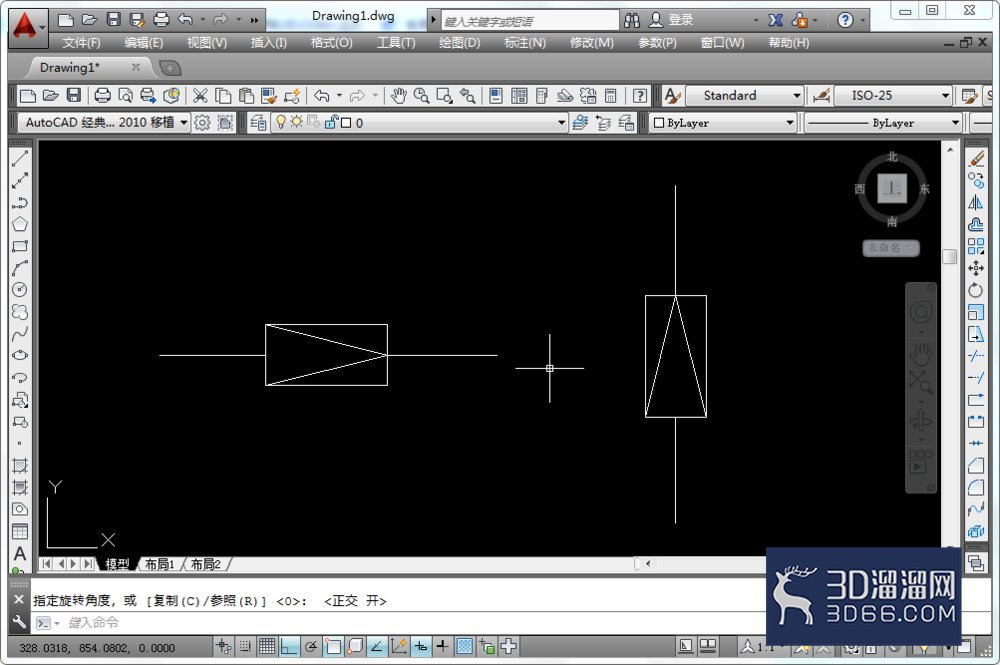Viewport: 1000px width, 665px height.
Task: Switch to the 布局2 layout tab
Action: point(205,564)
